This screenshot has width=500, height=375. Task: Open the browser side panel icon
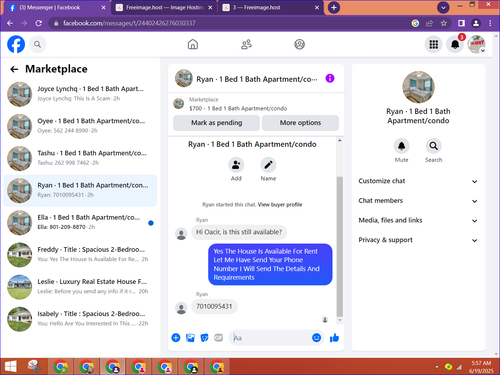tap(461, 23)
